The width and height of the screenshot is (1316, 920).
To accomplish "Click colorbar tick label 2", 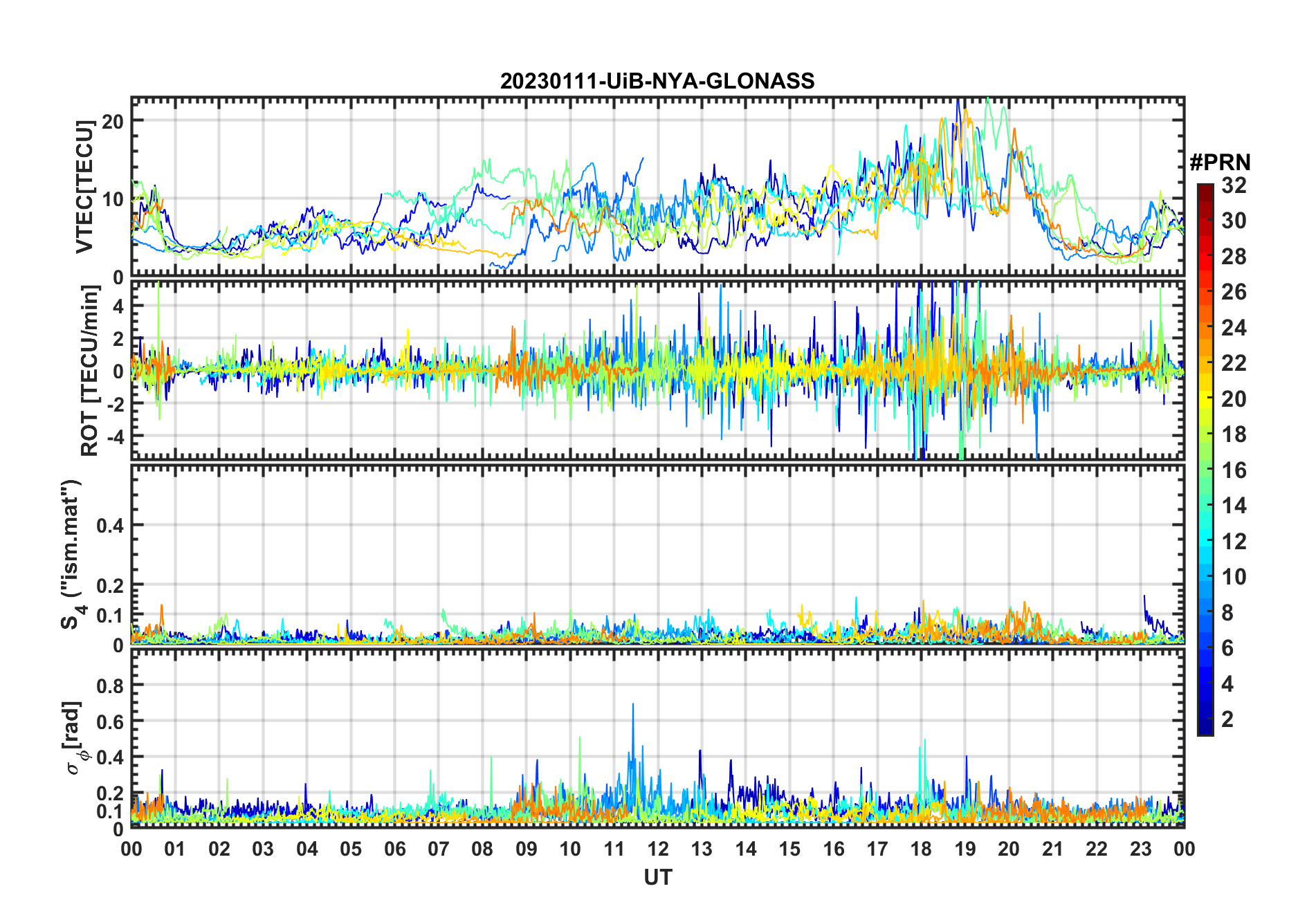I will tap(1227, 719).
